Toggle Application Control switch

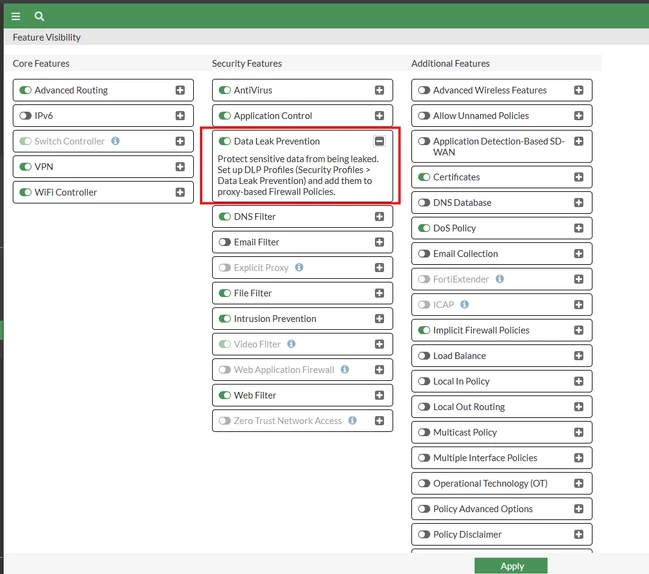click(225, 115)
